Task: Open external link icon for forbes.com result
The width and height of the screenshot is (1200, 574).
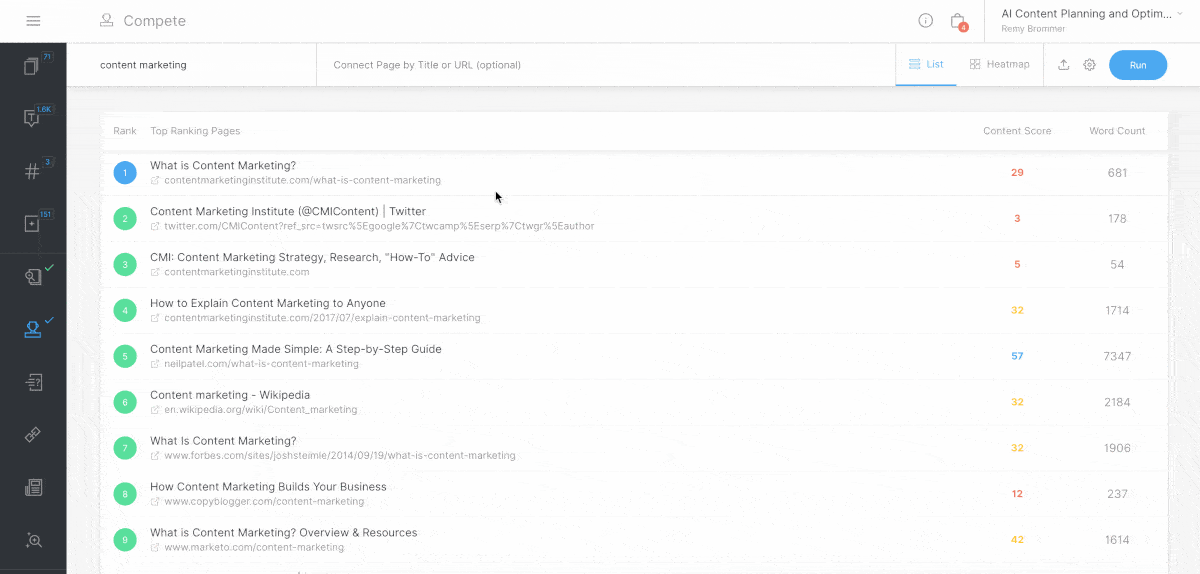Action: (x=155, y=456)
